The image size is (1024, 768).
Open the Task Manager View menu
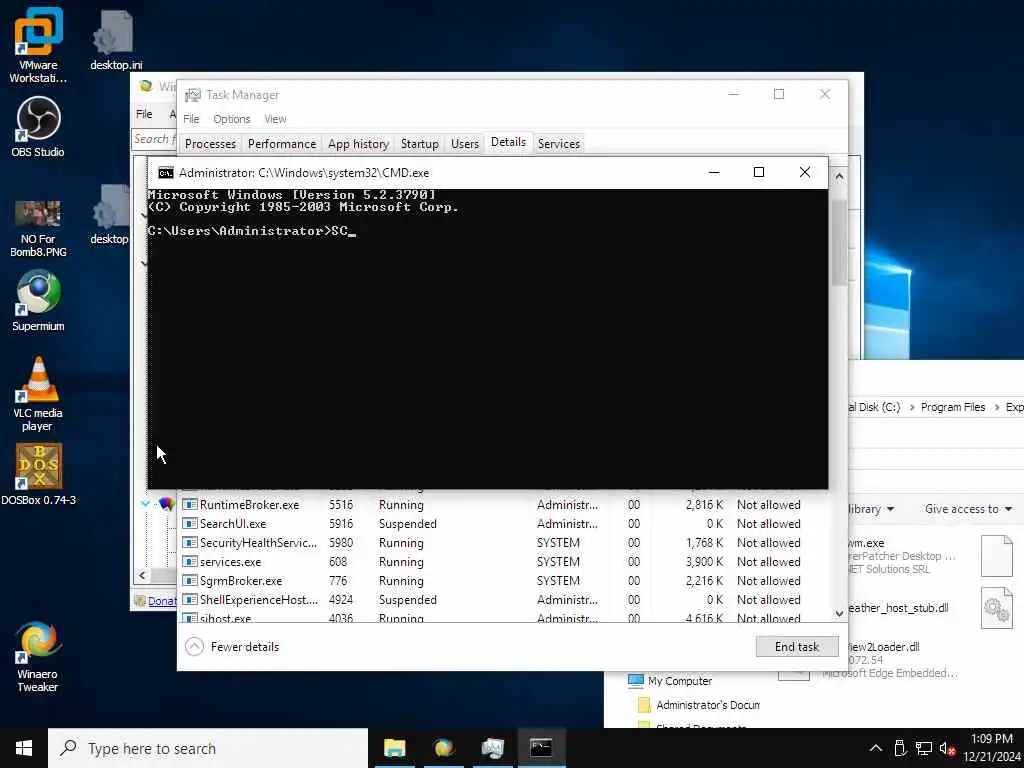pos(276,119)
